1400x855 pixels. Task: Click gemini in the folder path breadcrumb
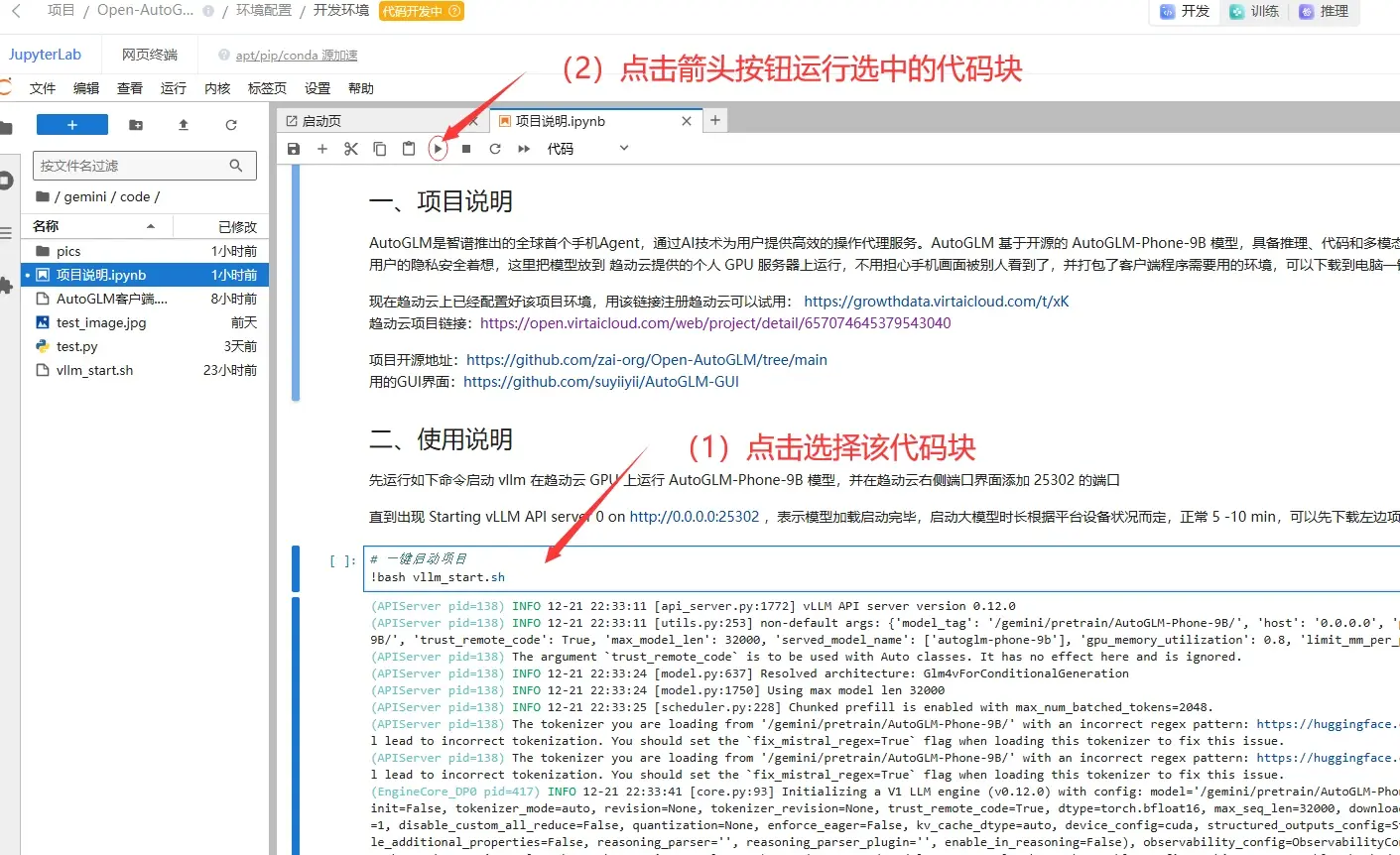pos(85,196)
